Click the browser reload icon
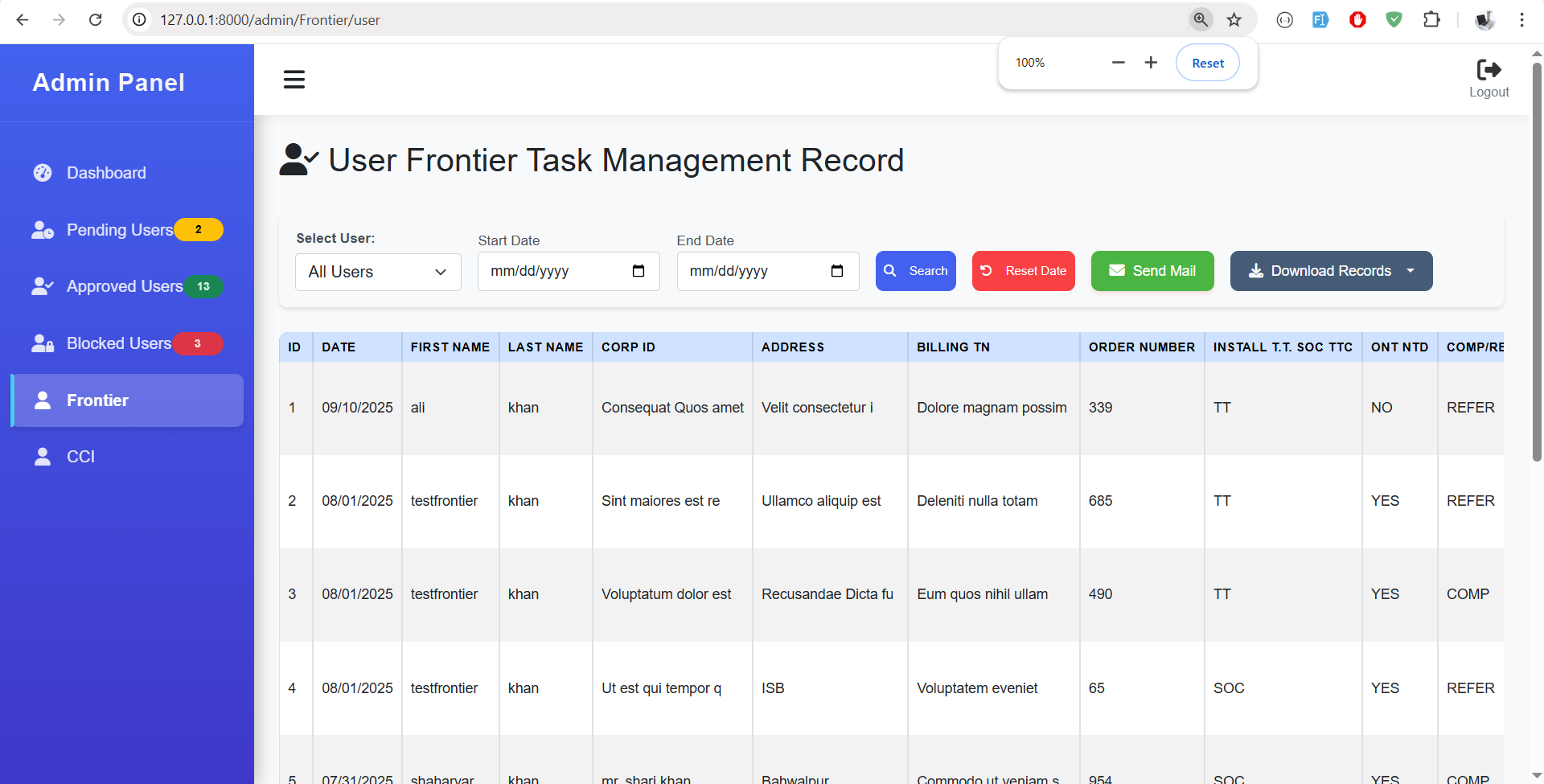Image resolution: width=1544 pixels, height=784 pixels. (x=96, y=20)
